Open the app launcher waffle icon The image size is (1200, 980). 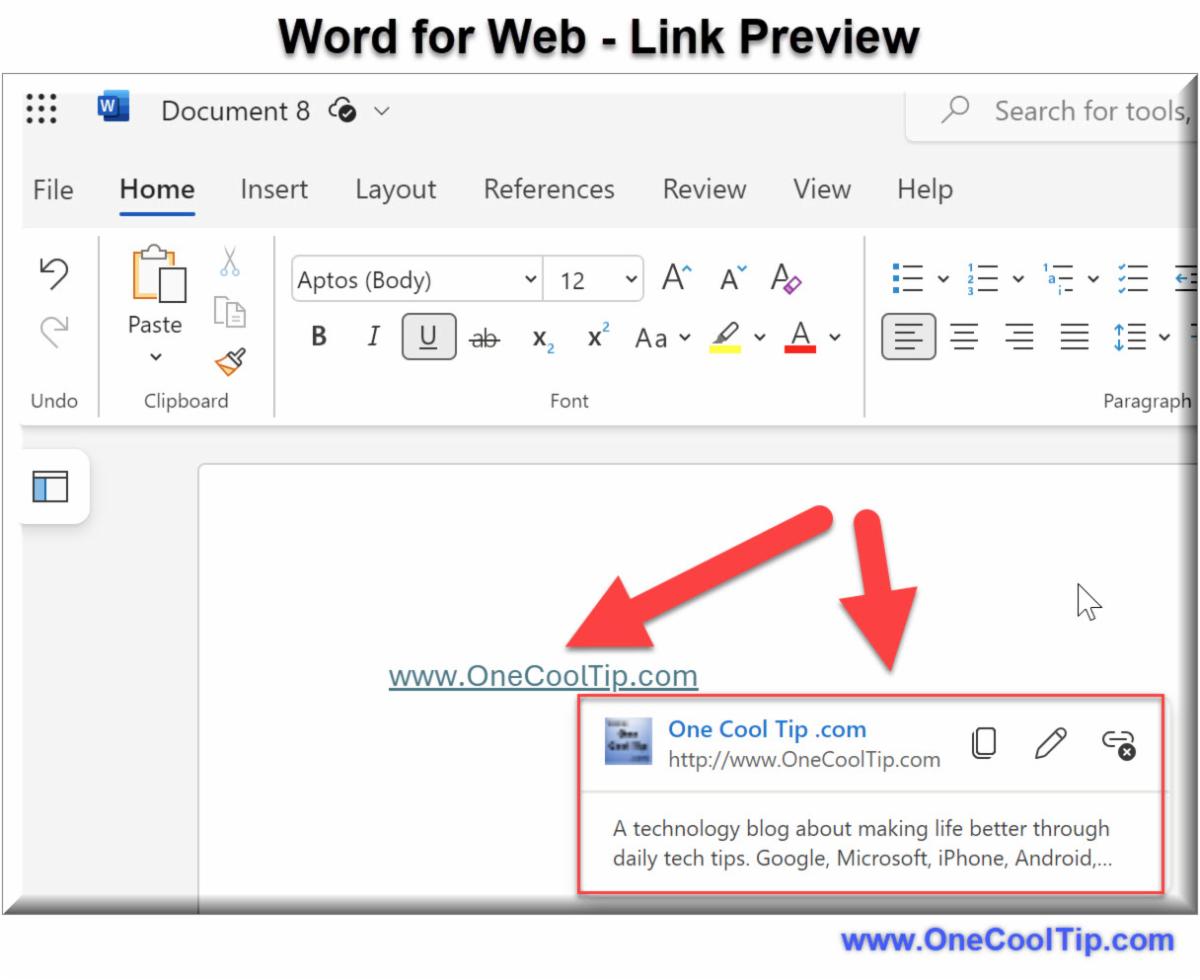[x=41, y=109]
